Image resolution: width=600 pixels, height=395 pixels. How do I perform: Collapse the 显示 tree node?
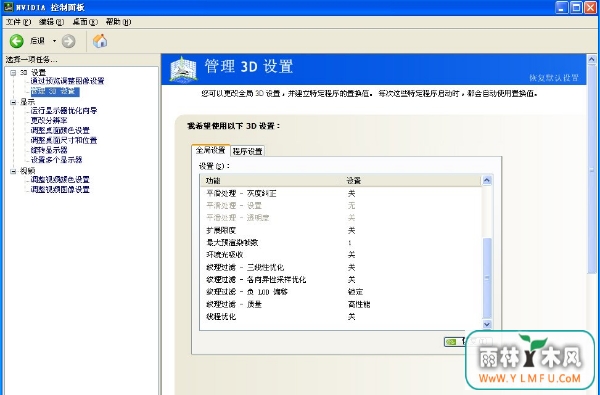pos(13,102)
